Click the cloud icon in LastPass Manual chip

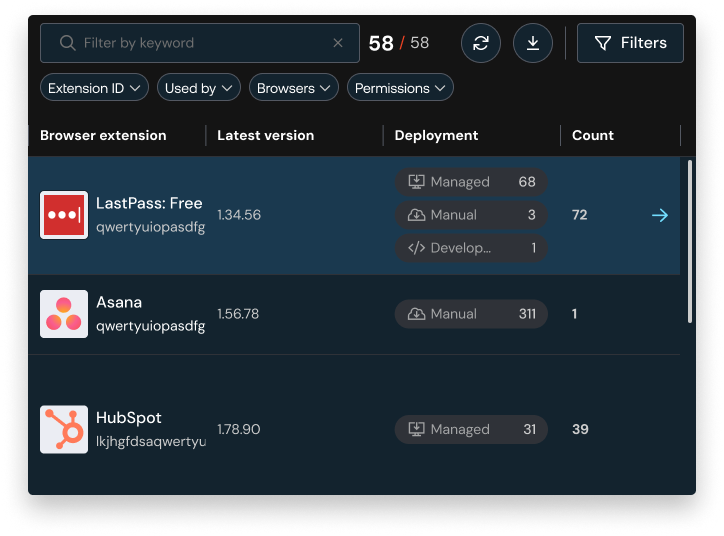tap(416, 215)
